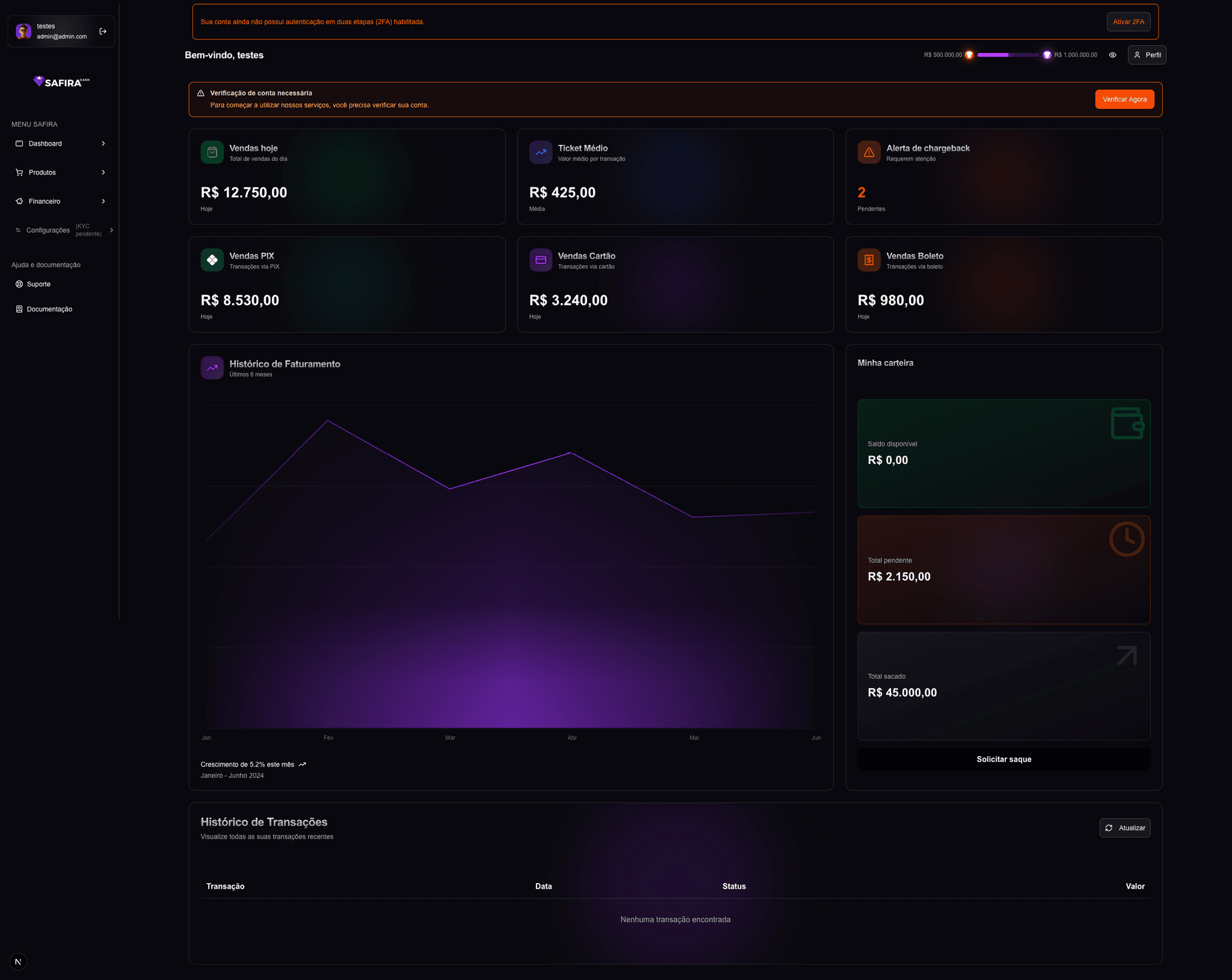The width and height of the screenshot is (1232, 980).
Task: Toggle balance visibility eye icon
Action: 1112,55
